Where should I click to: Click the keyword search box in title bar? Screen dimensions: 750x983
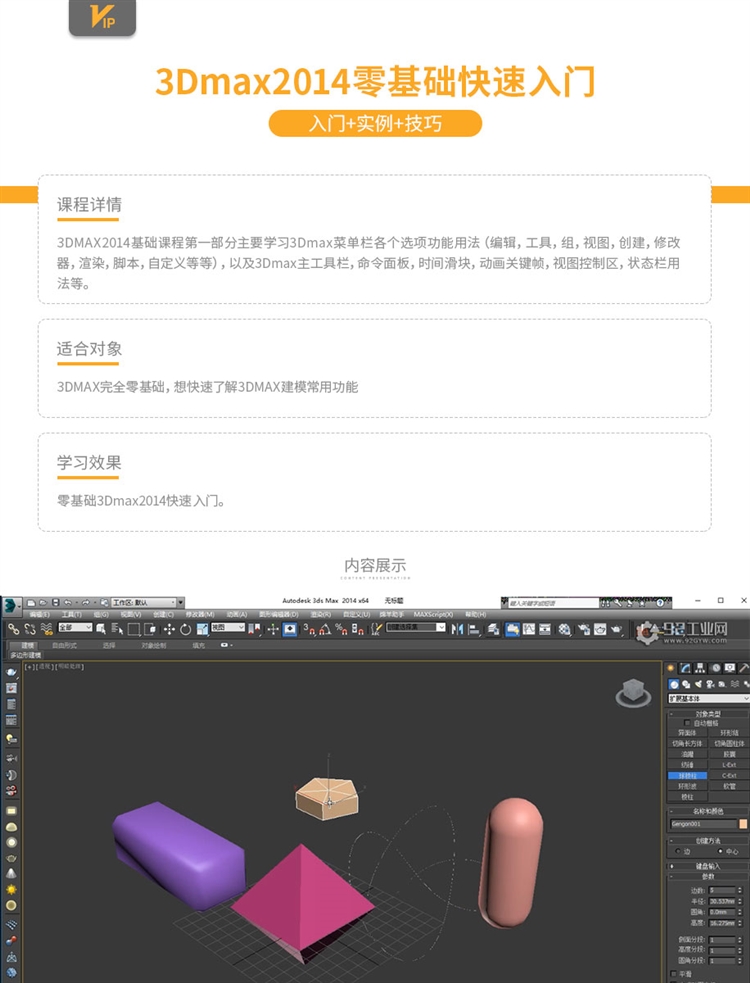tap(554, 603)
